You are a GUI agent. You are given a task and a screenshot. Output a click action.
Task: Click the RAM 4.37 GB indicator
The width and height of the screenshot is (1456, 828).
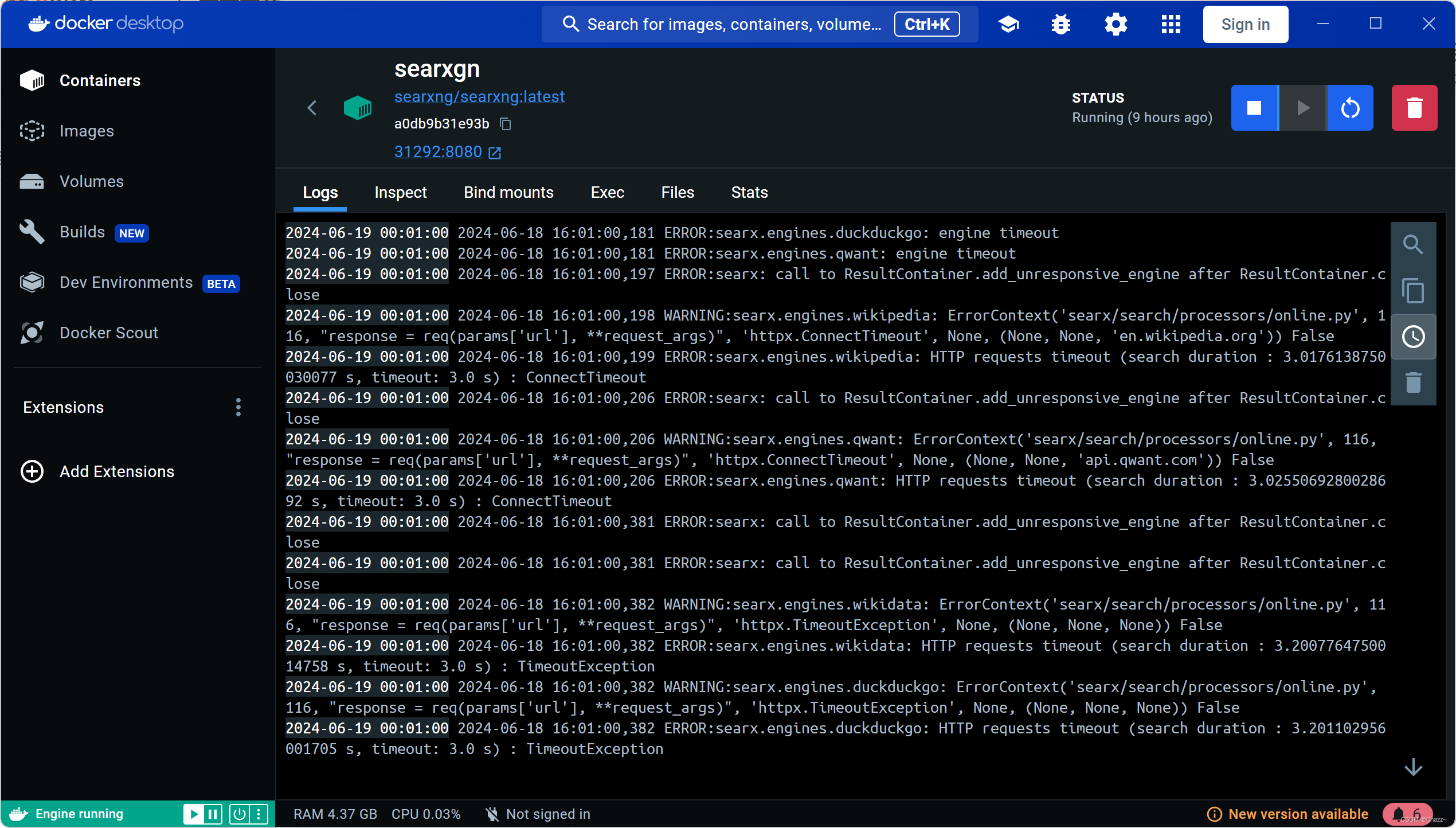tap(335, 814)
